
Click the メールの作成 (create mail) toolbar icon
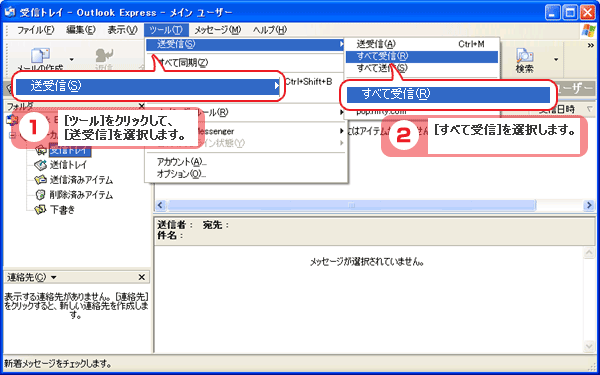coord(40,56)
